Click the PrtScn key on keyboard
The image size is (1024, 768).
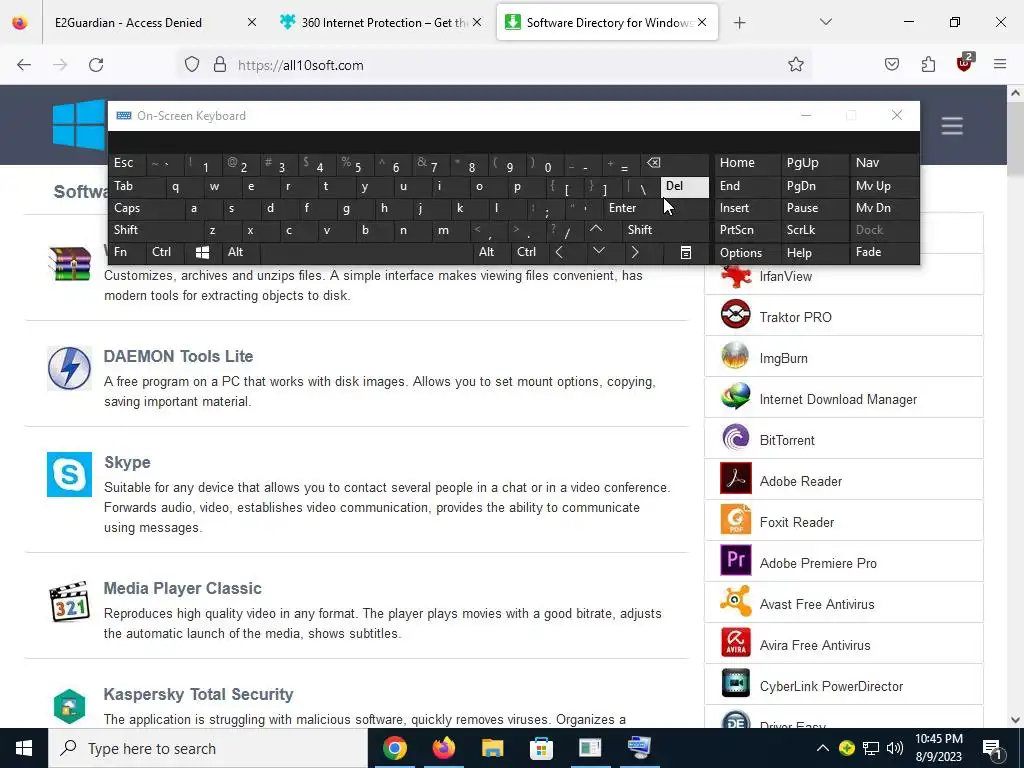(x=747, y=230)
